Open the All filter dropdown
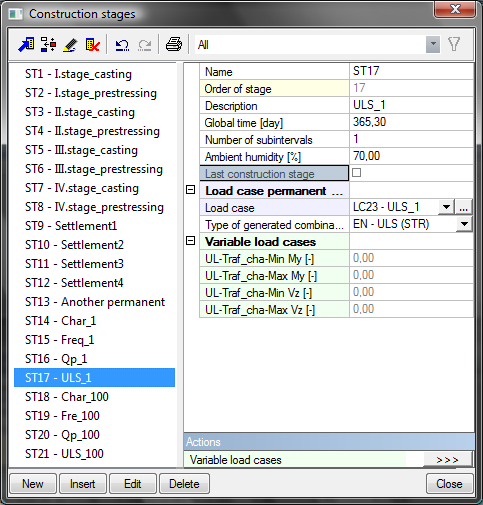The image size is (483, 505). coord(433,44)
